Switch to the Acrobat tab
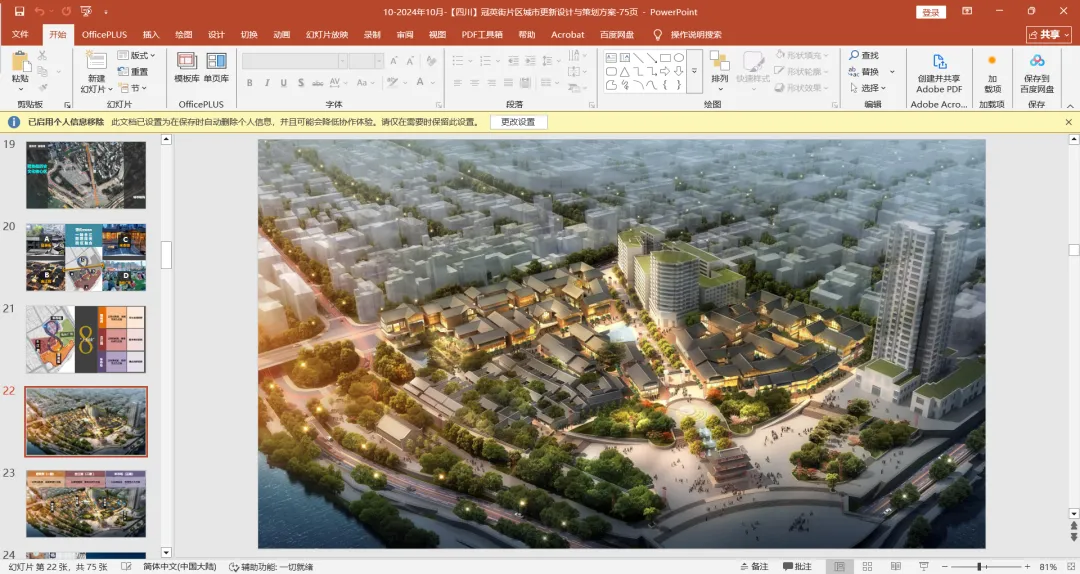This screenshot has height=574, width=1080. tap(568, 34)
